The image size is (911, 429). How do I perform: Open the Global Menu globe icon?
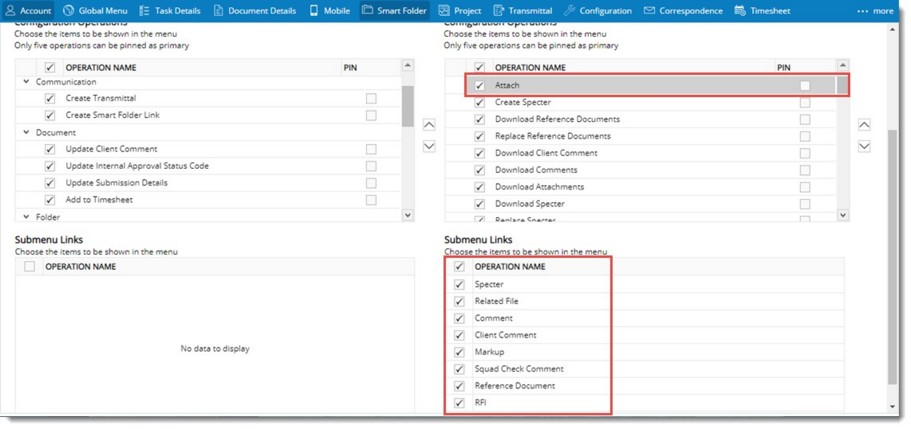point(69,11)
